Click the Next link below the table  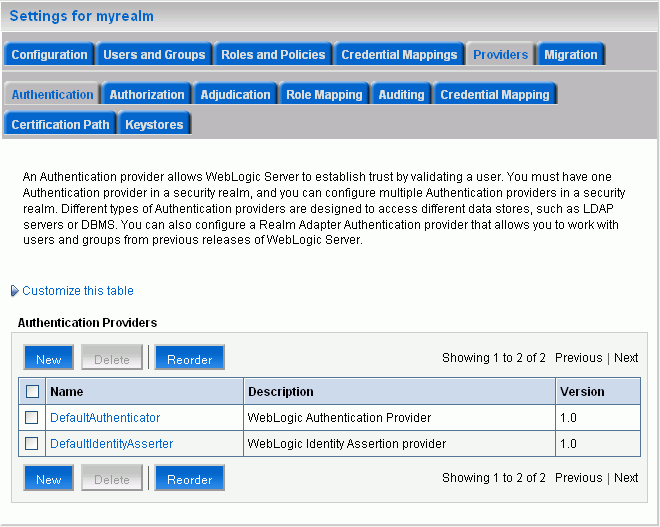[626, 478]
